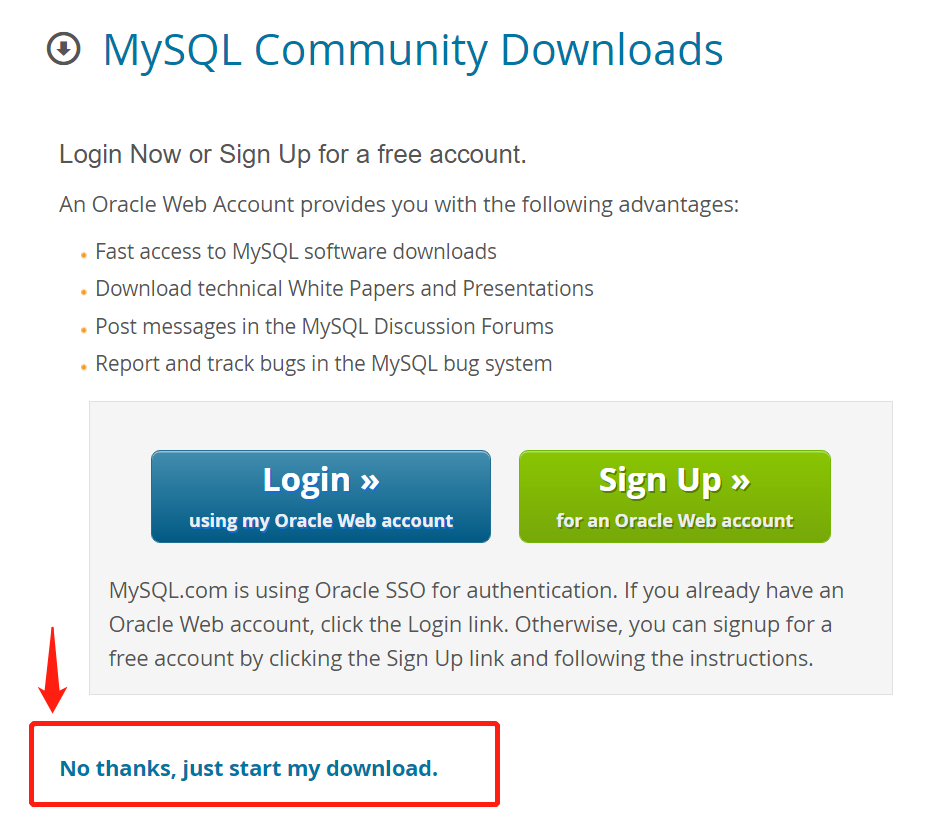Image resolution: width=950 pixels, height=819 pixels.
Task: Click orange bullet before Fast access
Action: (x=84, y=255)
